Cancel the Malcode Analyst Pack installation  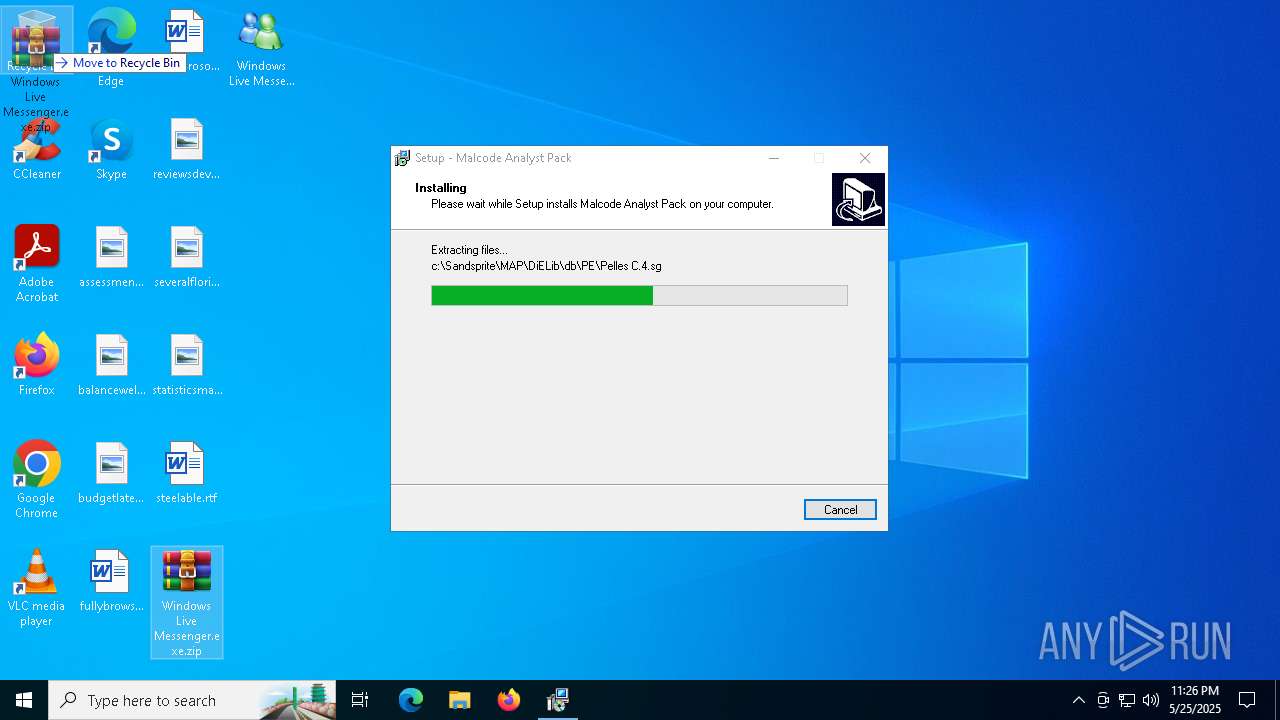pyautogui.click(x=840, y=510)
